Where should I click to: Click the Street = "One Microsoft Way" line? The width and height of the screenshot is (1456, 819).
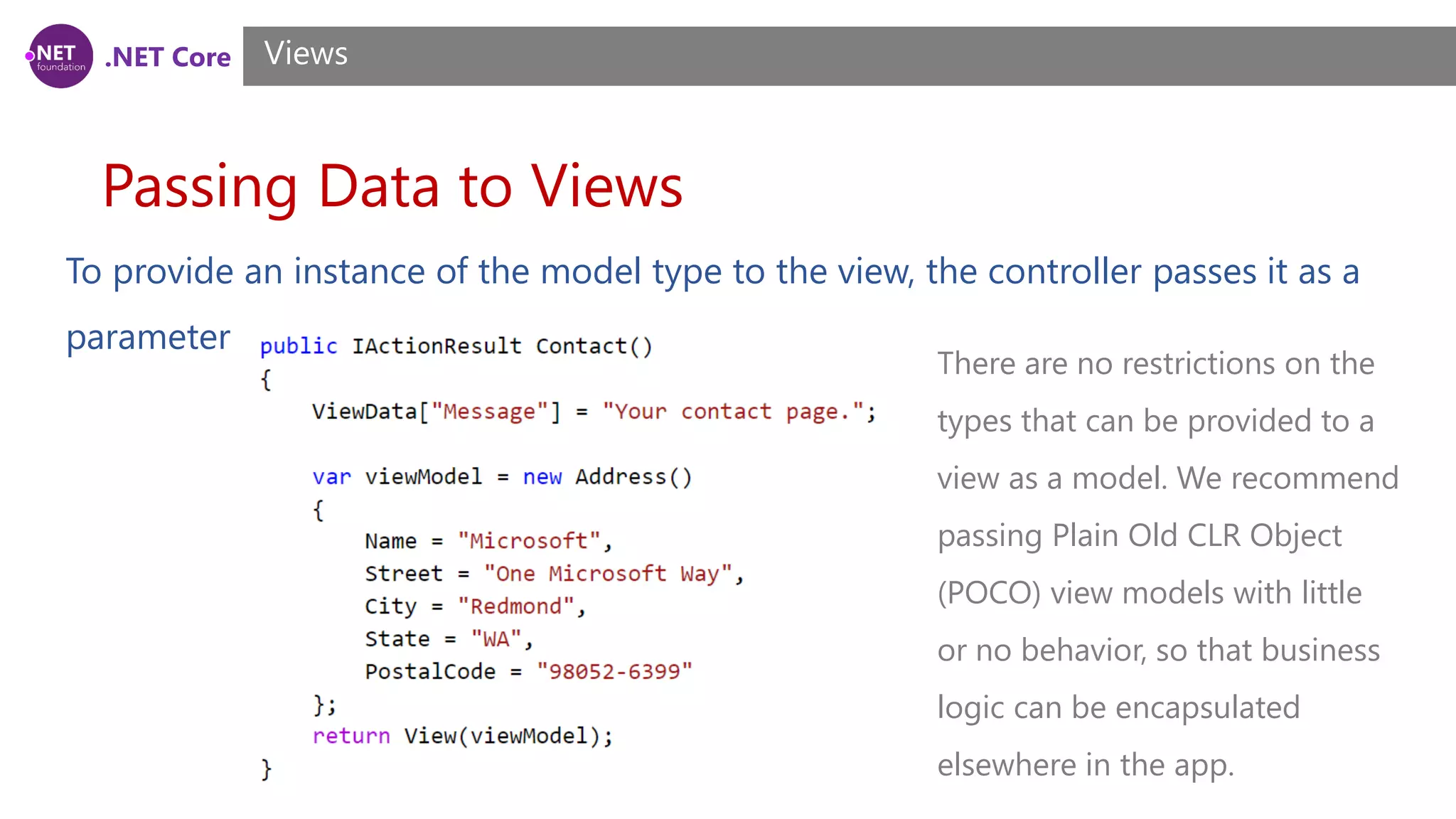554,574
